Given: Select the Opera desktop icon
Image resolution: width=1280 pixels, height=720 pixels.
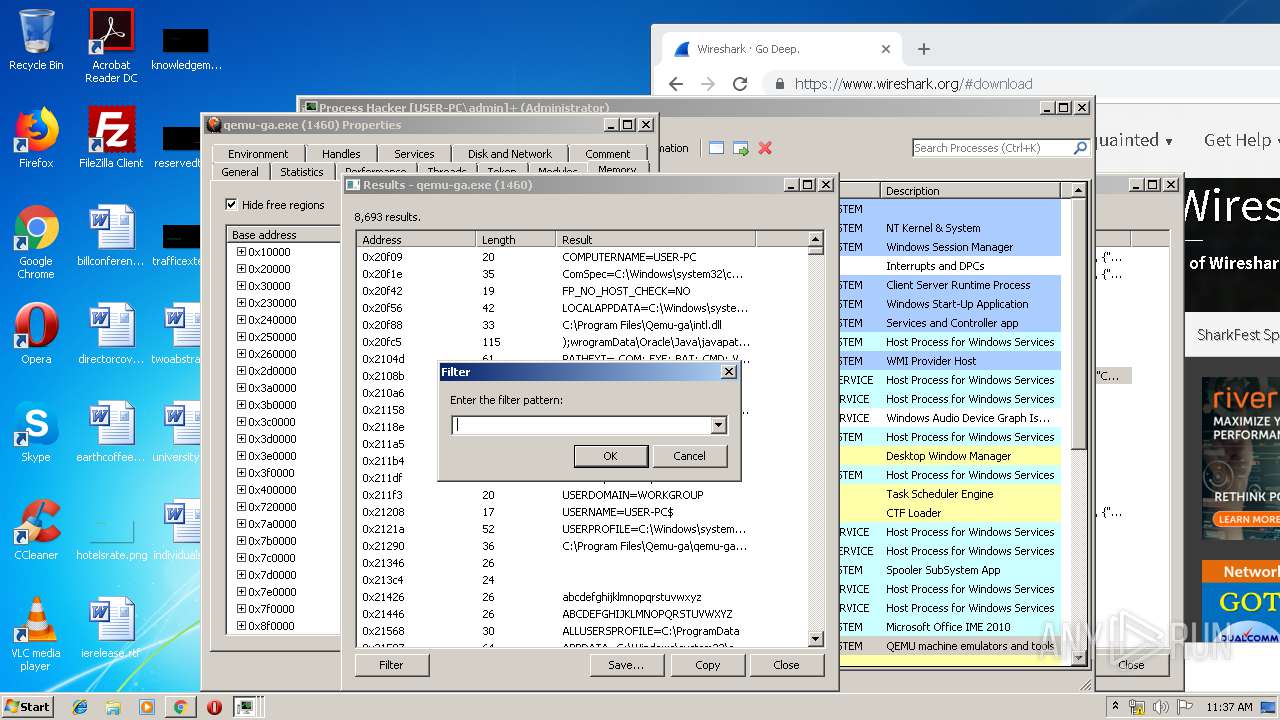Looking at the screenshot, I should click(36, 334).
